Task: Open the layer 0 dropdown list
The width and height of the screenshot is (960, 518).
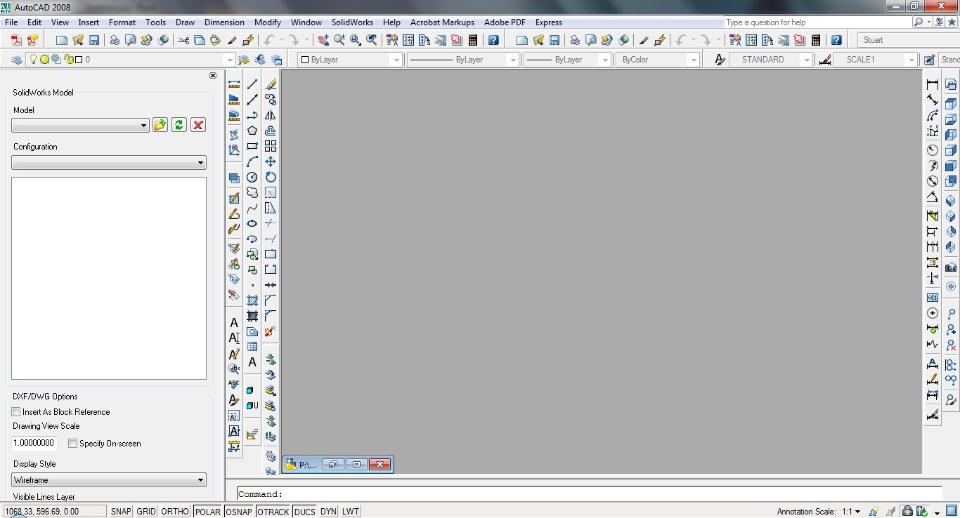Action: pos(230,59)
